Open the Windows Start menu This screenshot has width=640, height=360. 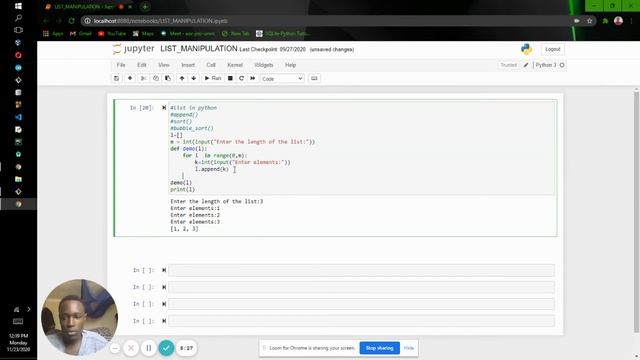point(18,6)
